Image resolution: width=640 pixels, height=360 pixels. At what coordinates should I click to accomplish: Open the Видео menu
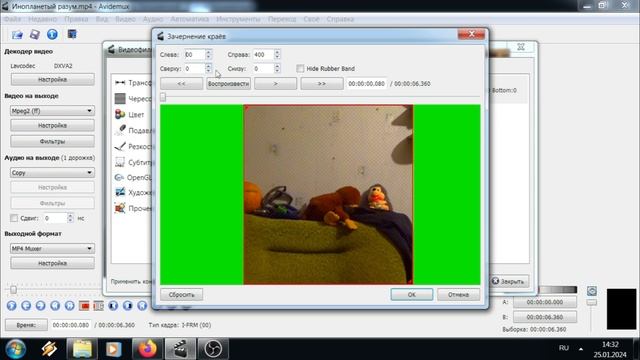(125, 19)
